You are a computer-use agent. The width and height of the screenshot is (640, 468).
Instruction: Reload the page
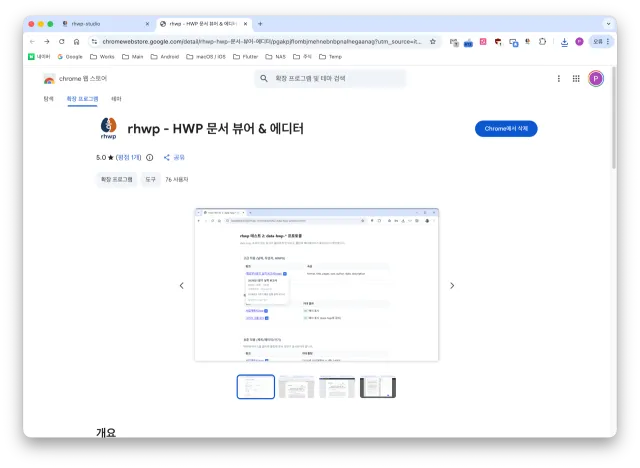pyautogui.click(x=62, y=41)
